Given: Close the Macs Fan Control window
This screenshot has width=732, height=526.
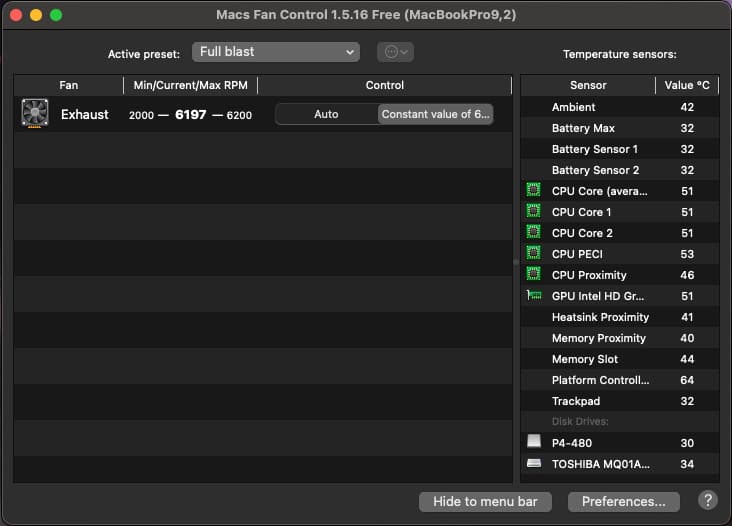Looking at the screenshot, I should point(16,15).
